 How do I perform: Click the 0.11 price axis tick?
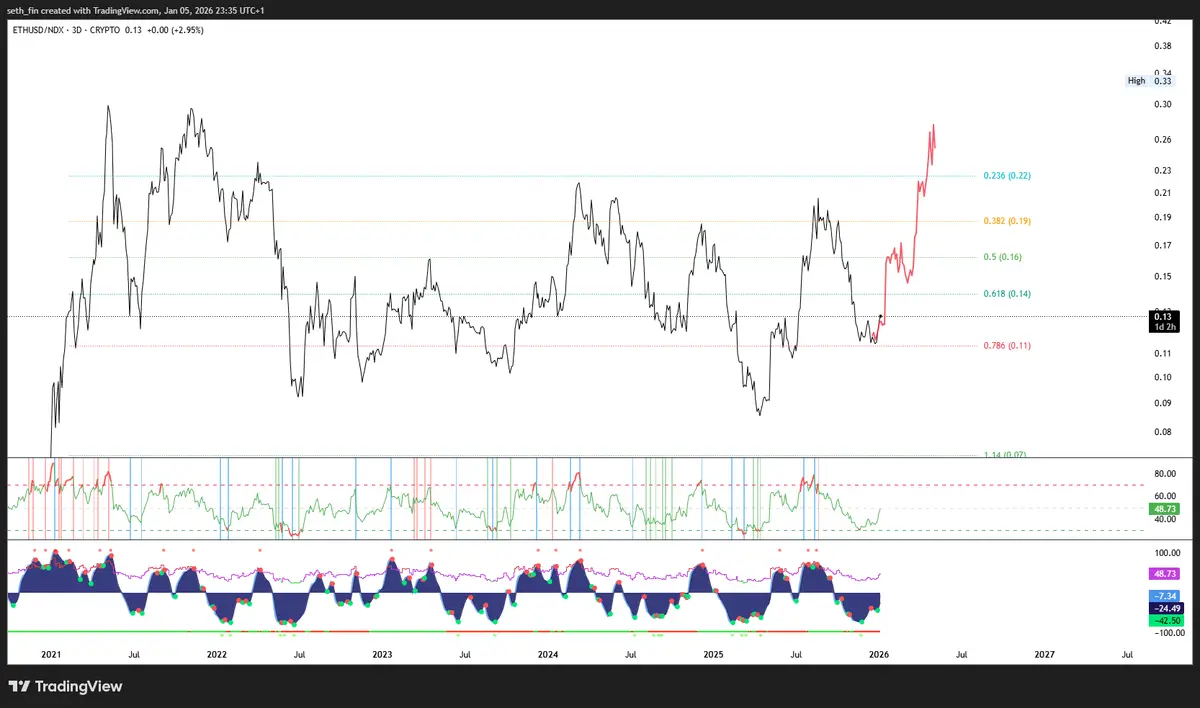pos(1162,354)
